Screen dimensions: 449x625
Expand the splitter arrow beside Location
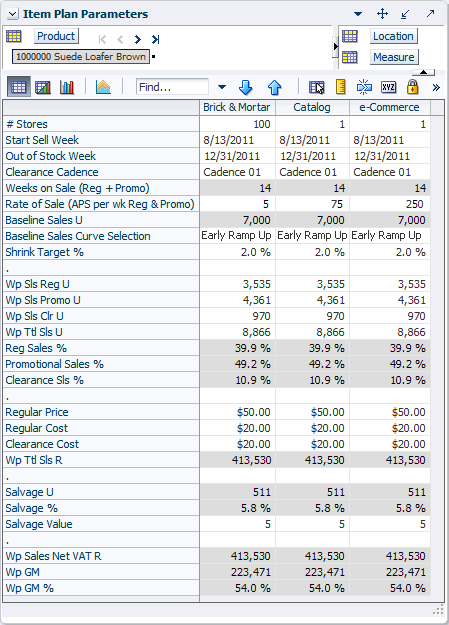pyautogui.click(x=335, y=47)
